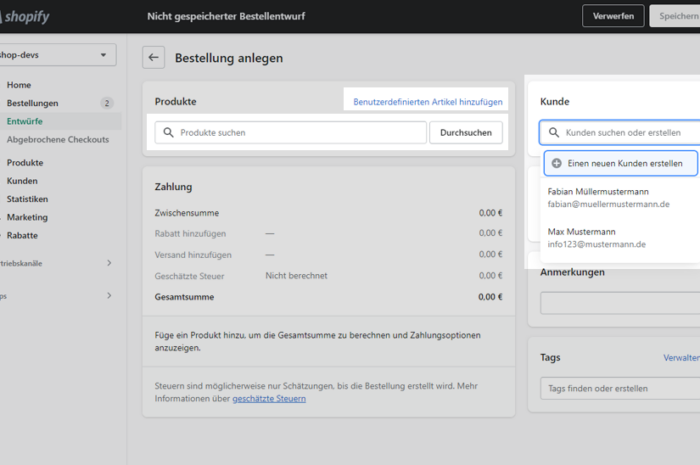Viewport: 700px width, 465px height.
Task: Open the shop-devs store dropdown
Action: point(56,55)
